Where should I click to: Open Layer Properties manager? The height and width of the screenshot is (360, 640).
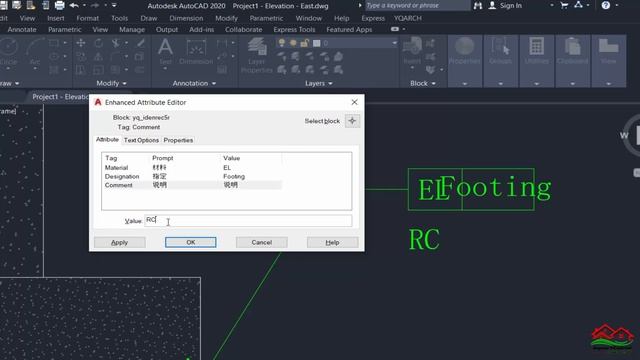pyautogui.click(x=257, y=55)
